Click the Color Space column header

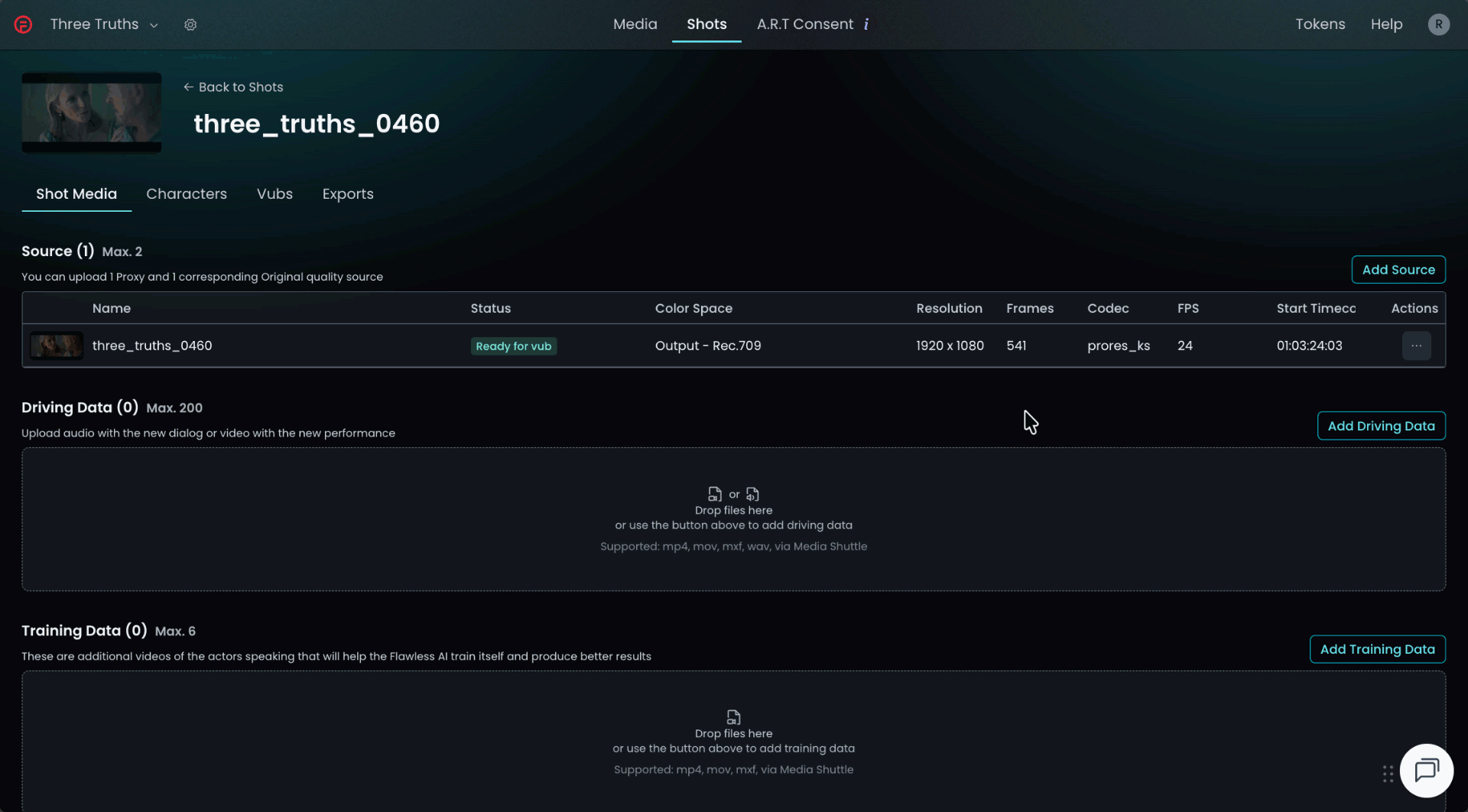click(693, 308)
